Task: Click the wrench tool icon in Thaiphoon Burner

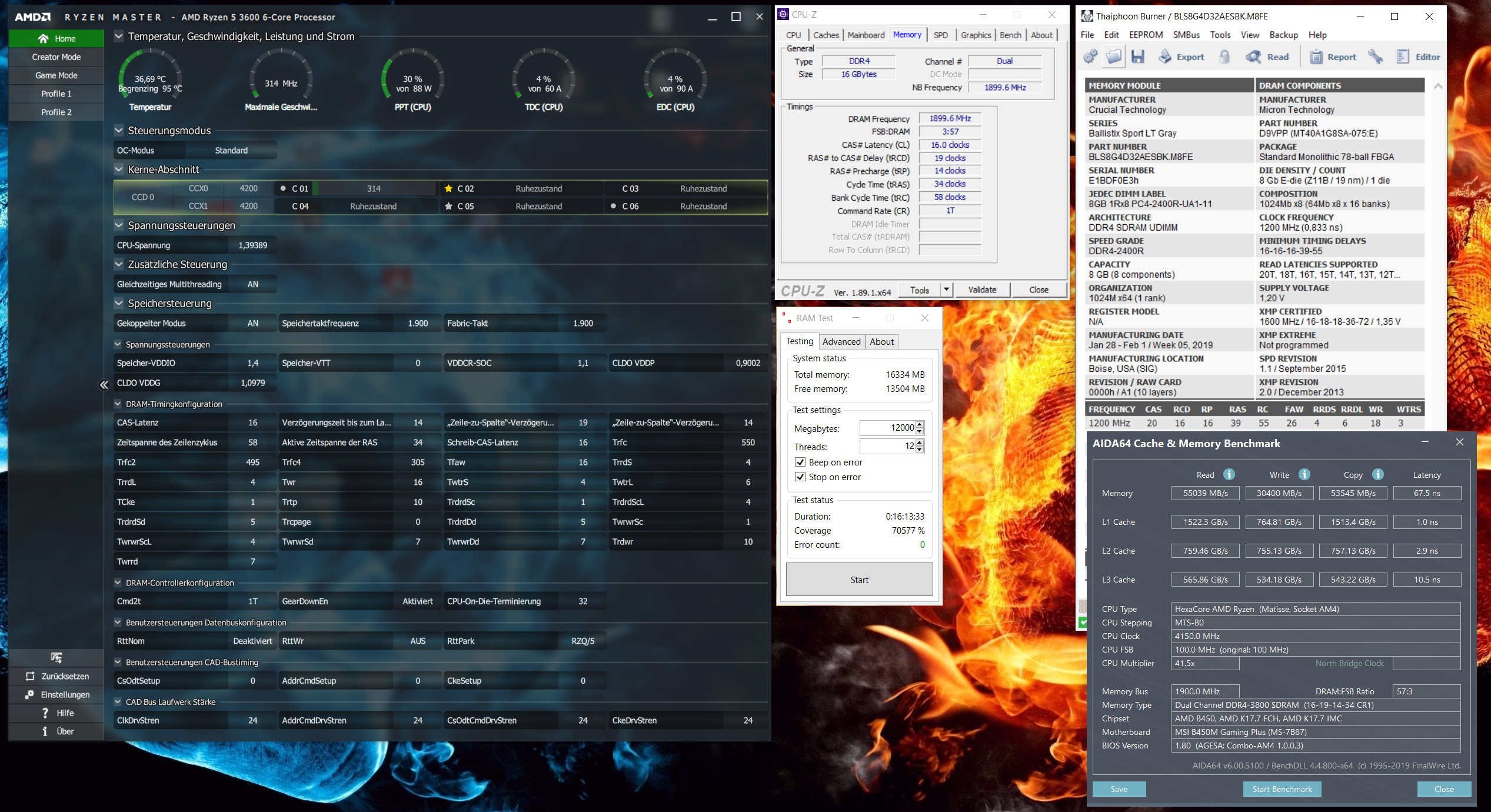Action: (x=1375, y=56)
